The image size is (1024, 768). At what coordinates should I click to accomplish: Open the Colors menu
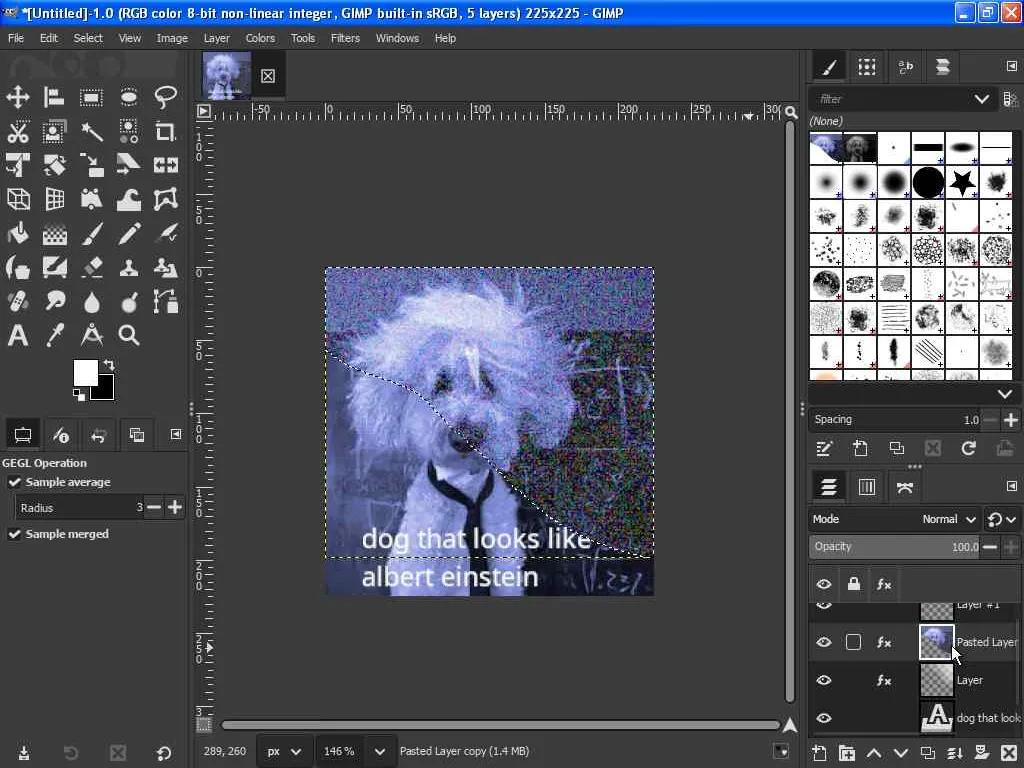tap(260, 38)
